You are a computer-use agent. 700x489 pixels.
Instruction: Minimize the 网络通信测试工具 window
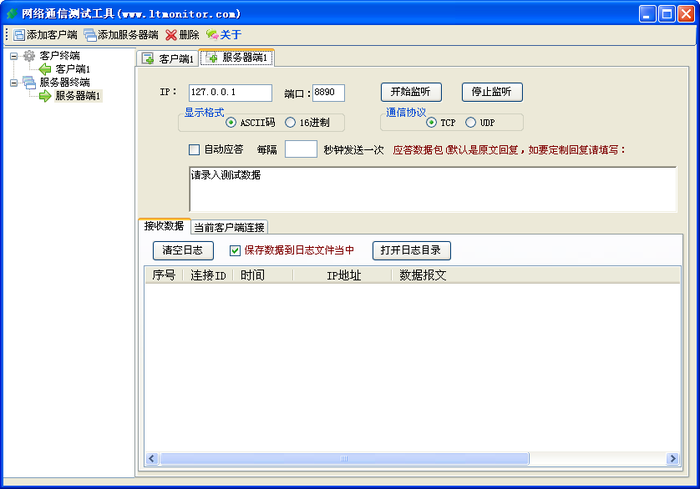pyautogui.click(x=647, y=14)
